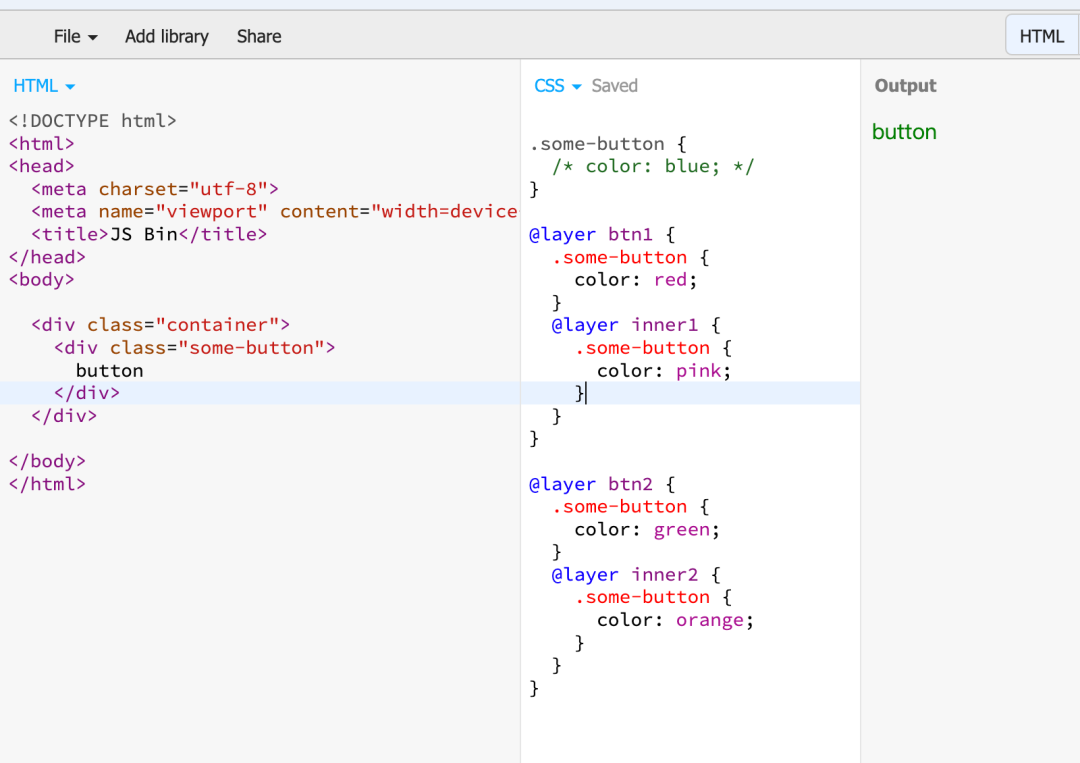The image size is (1080, 763).
Task: Click the '/* color: blue; */' comment
Action: tap(653, 166)
